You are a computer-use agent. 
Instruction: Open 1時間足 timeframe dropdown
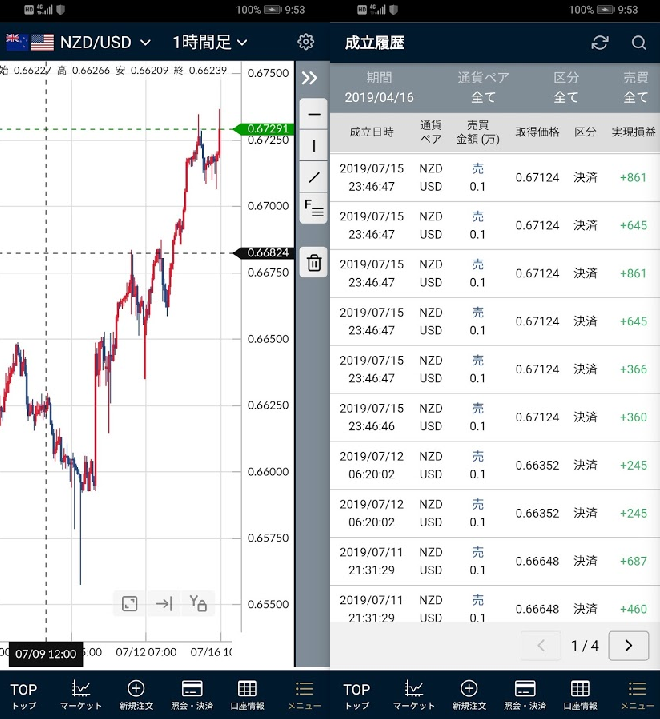coord(210,43)
